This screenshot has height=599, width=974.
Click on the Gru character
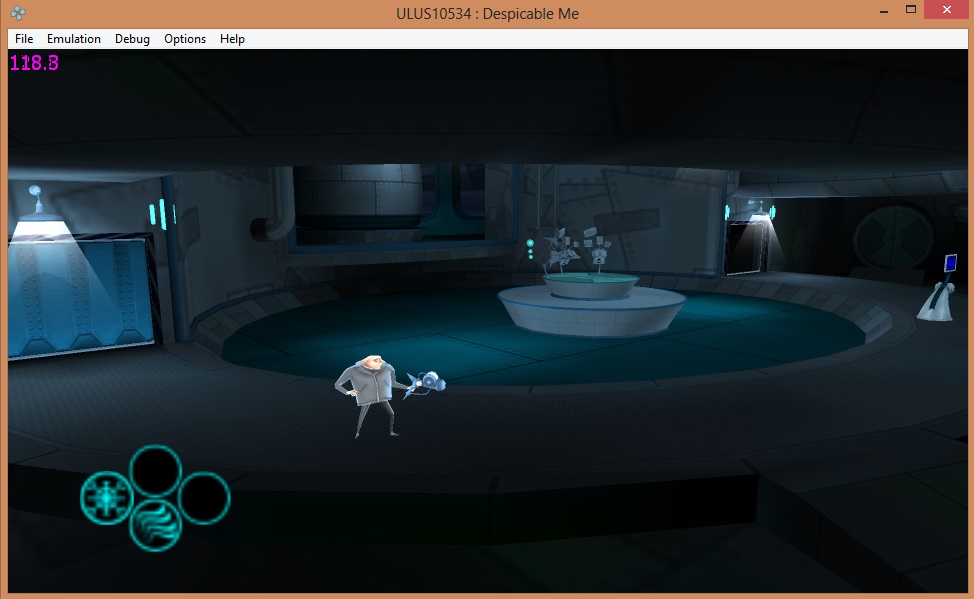coord(370,395)
